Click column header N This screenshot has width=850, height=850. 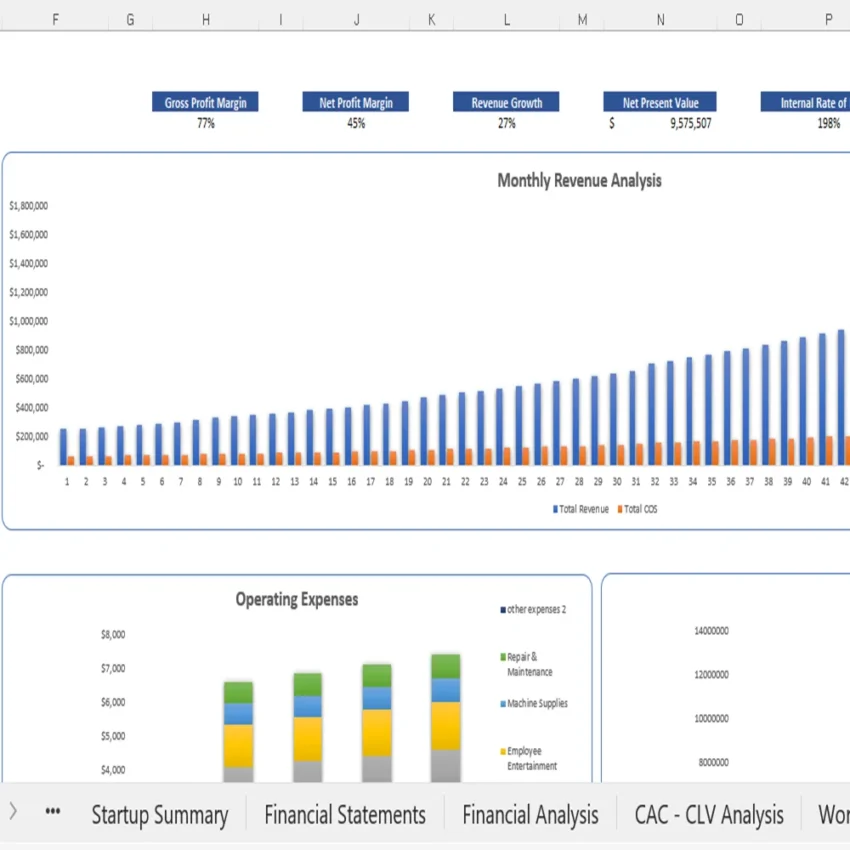coord(659,18)
